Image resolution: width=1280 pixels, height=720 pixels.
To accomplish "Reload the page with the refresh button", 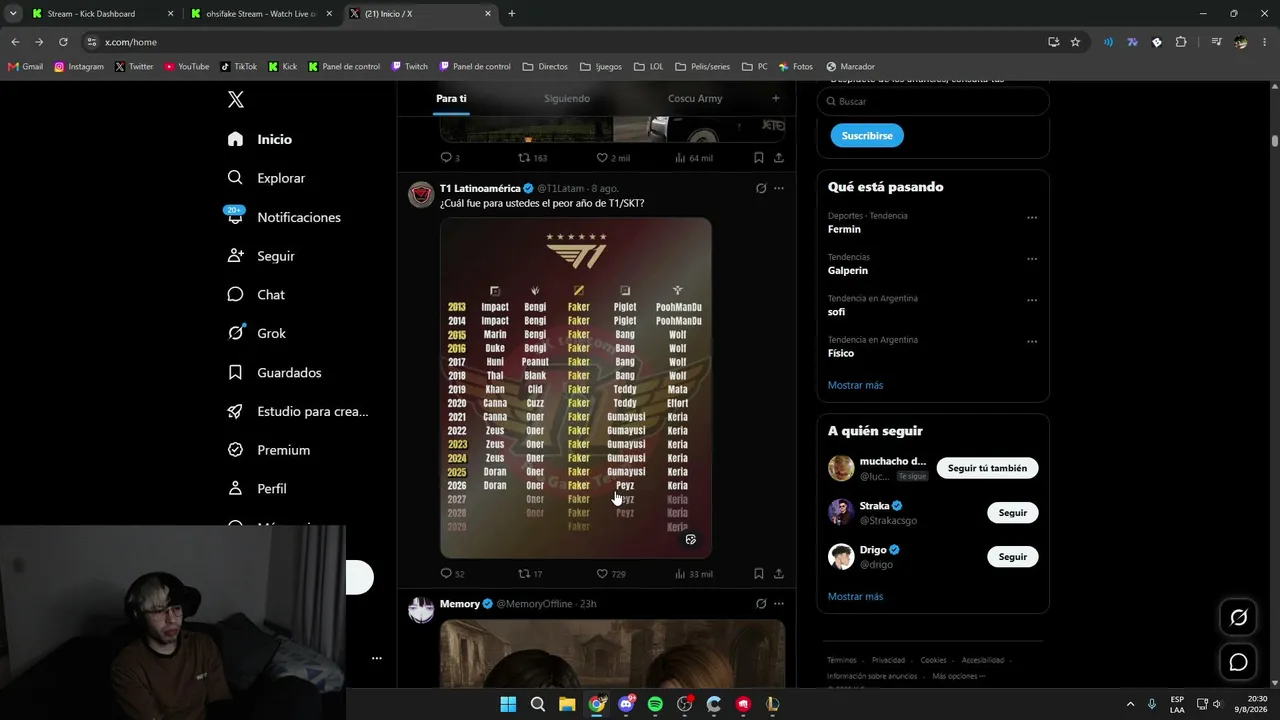I will coord(63,42).
